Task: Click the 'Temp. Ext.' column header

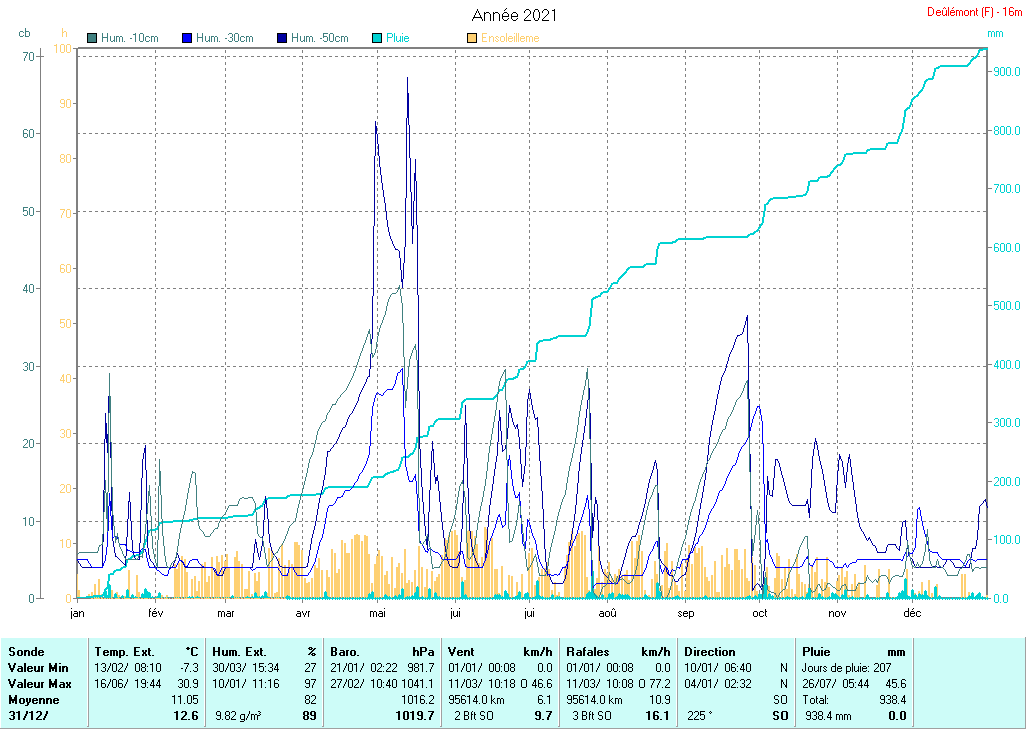Action: pyautogui.click(x=124, y=652)
